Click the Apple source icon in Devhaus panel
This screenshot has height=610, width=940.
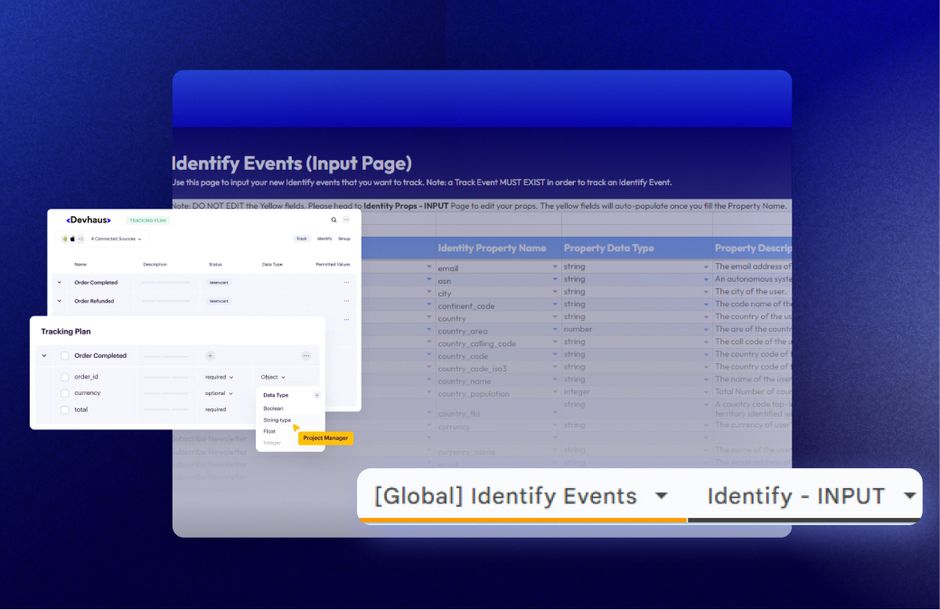pos(73,238)
